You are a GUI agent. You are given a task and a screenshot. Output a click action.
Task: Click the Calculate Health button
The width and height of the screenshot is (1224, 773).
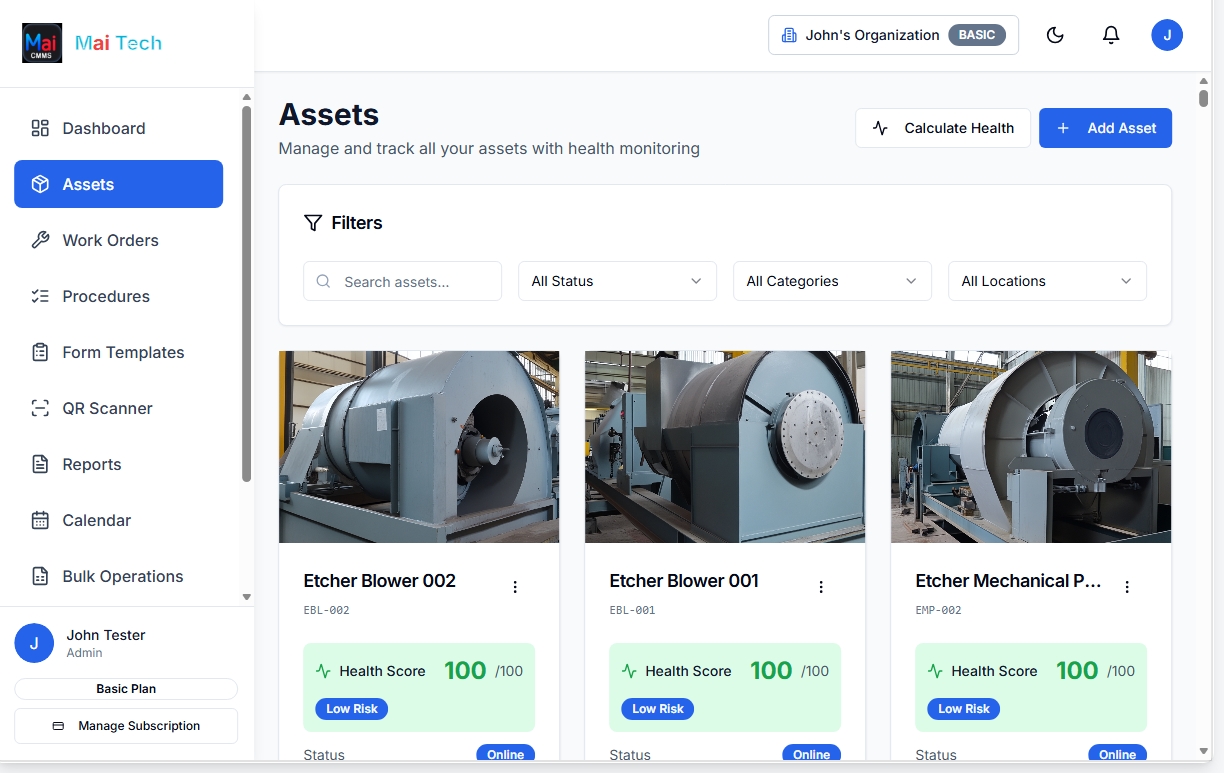[x=942, y=128]
